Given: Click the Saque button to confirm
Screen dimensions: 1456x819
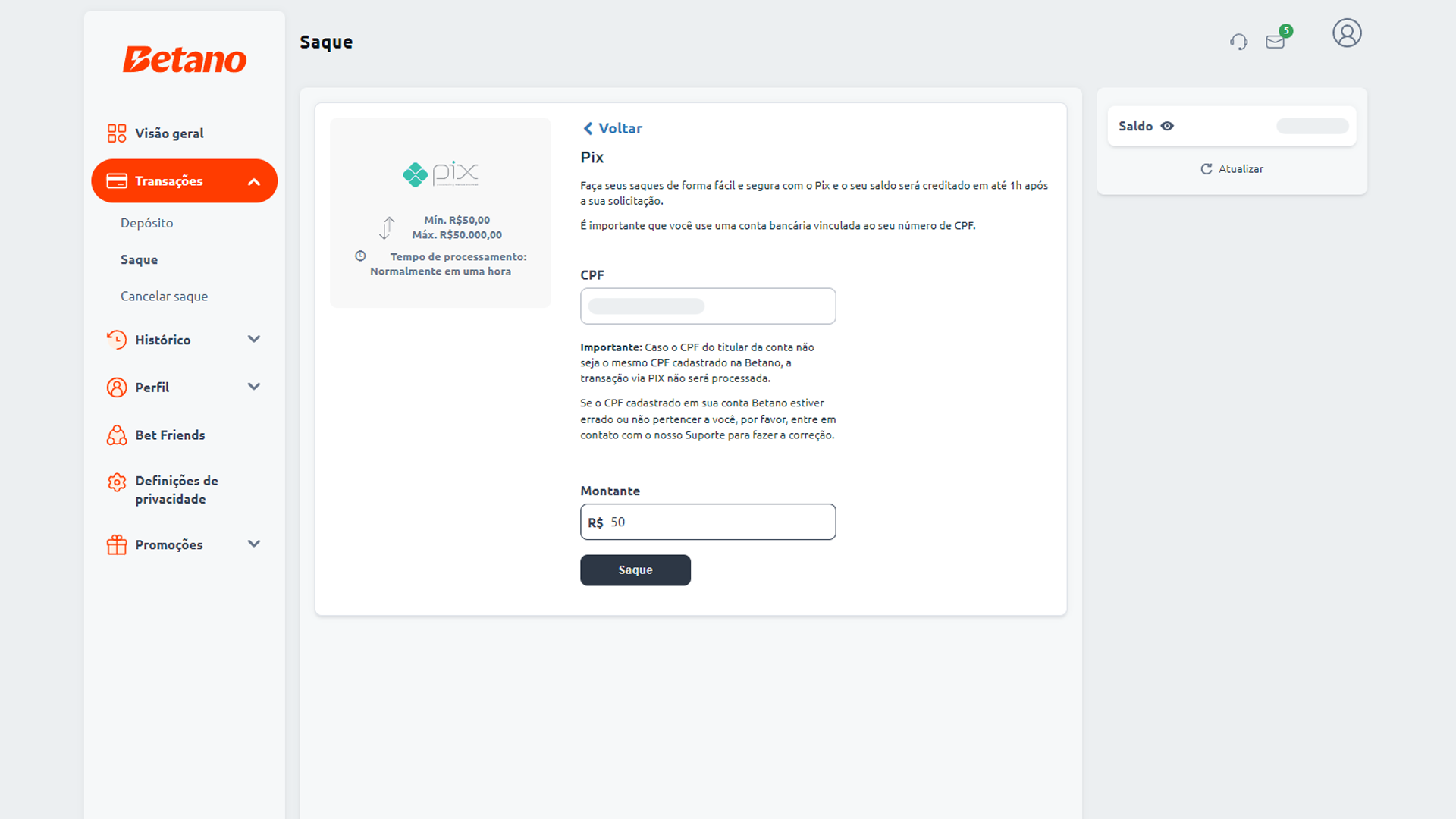Looking at the screenshot, I should click(635, 570).
